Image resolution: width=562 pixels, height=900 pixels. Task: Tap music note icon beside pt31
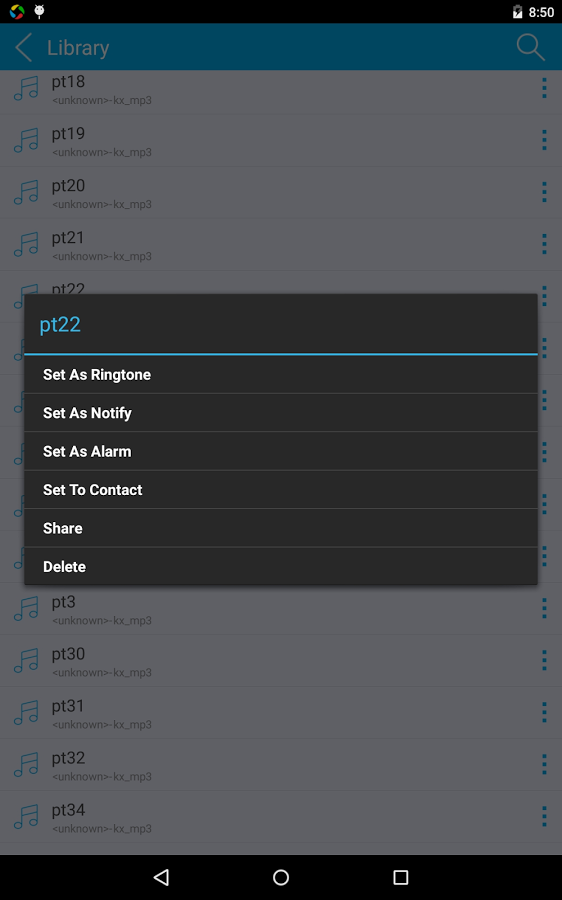pos(26,712)
